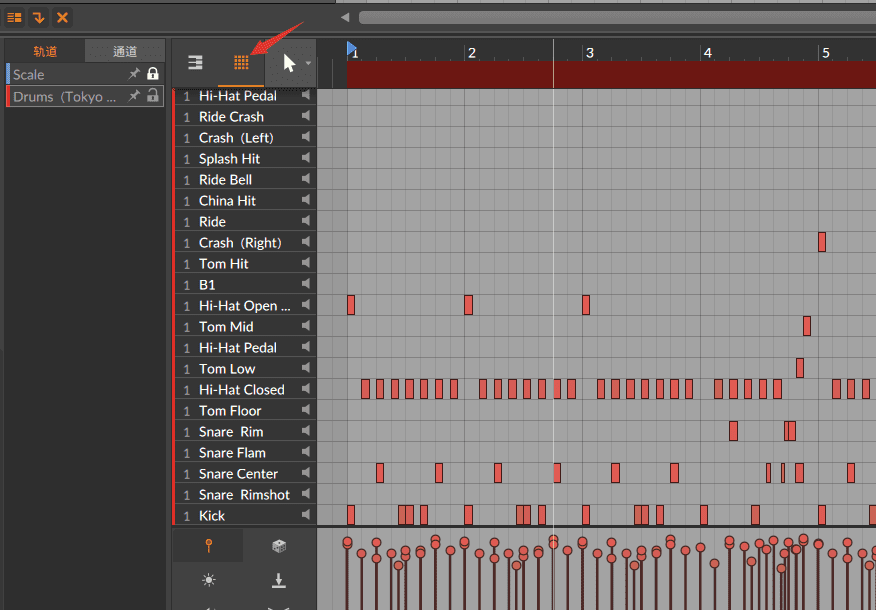Select the first Kick note at bar 1

pos(351,515)
